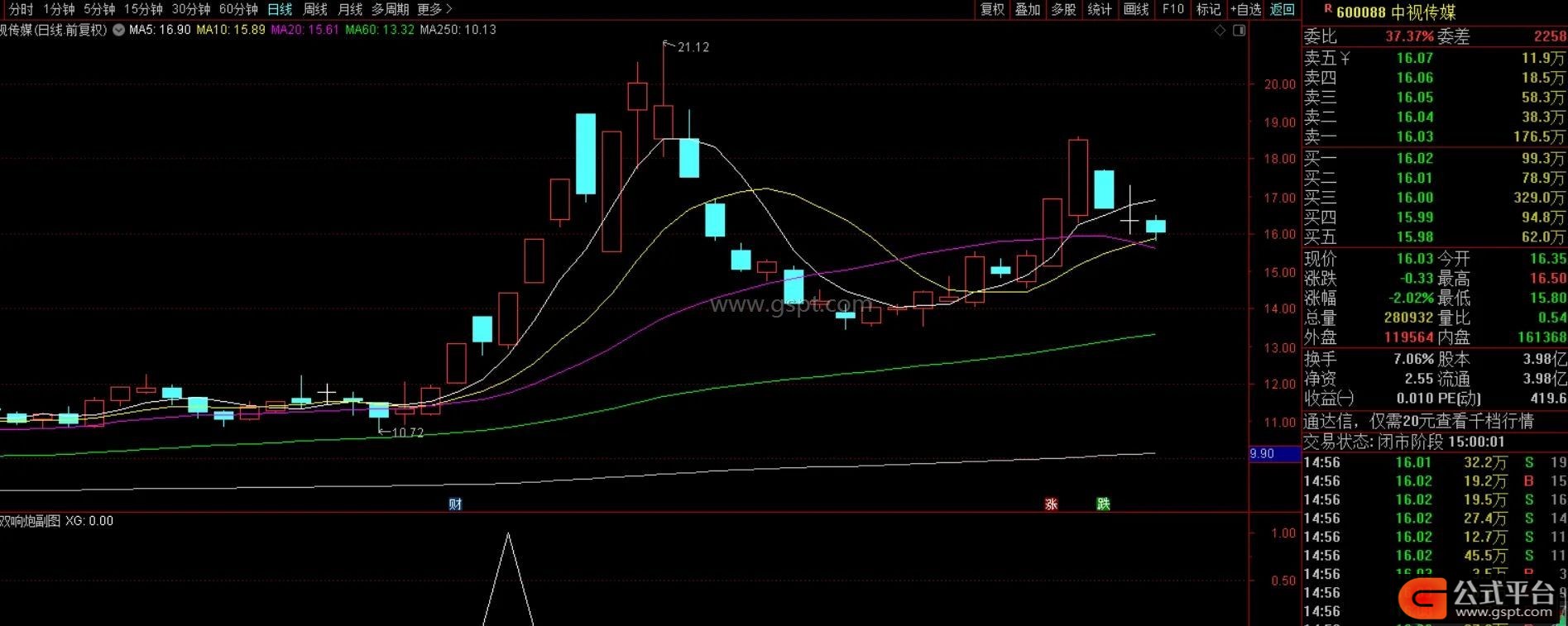Click the 买一 price 16.02
The height and width of the screenshot is (626, 1568).
click(x=1415, y=158)
